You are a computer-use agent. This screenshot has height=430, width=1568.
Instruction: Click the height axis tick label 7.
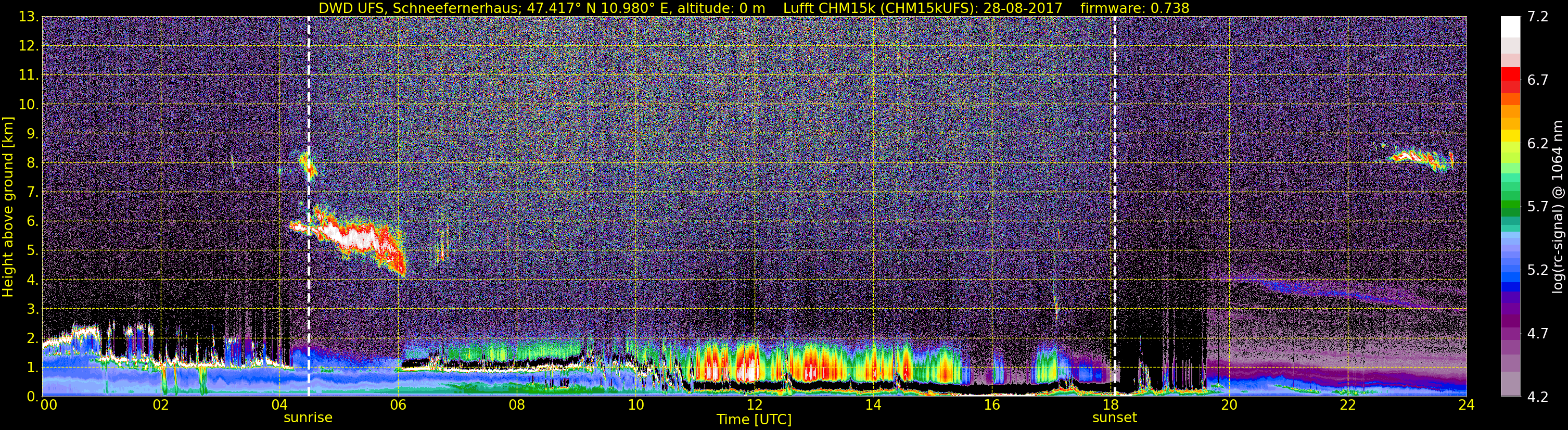32,193
